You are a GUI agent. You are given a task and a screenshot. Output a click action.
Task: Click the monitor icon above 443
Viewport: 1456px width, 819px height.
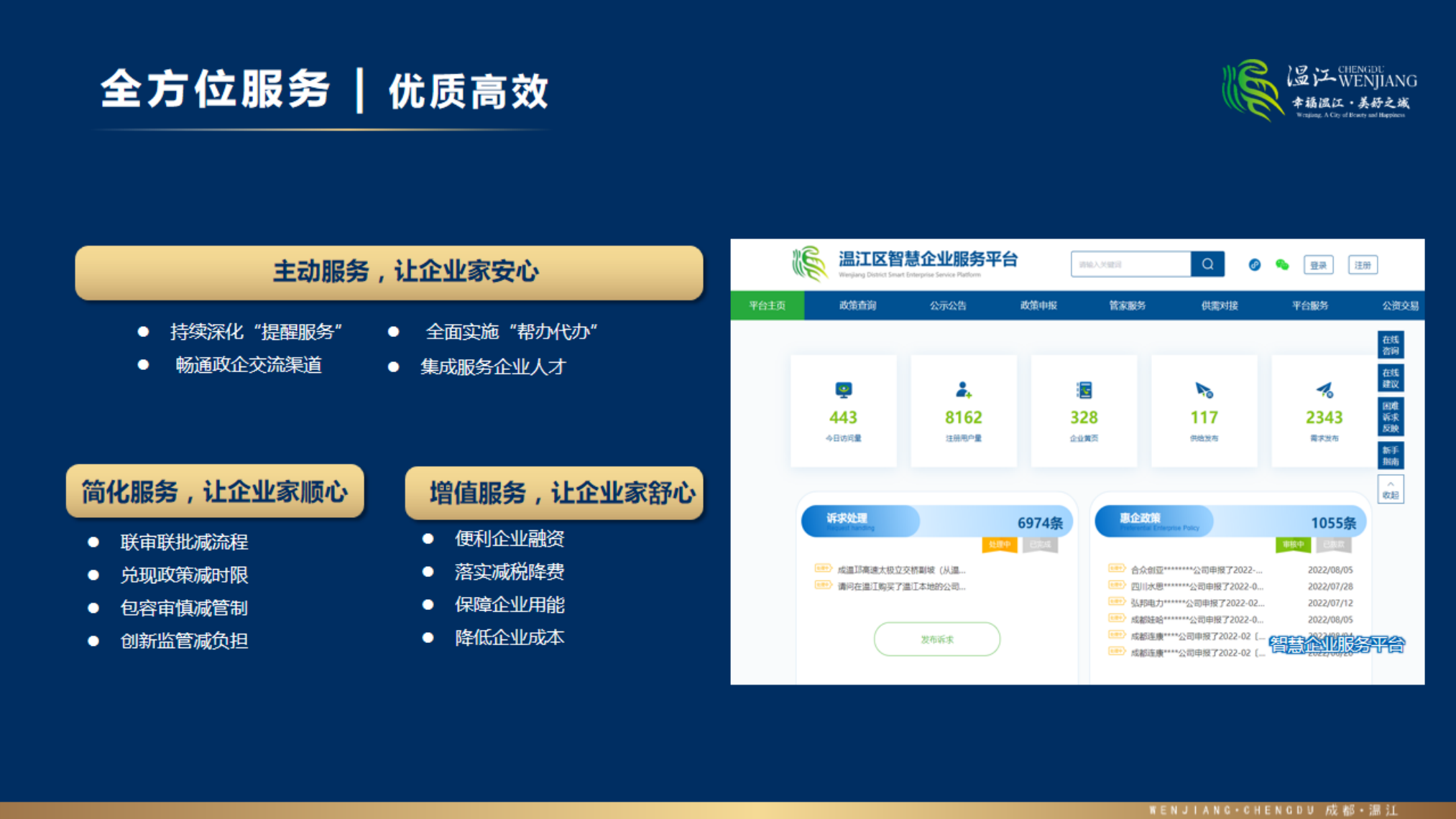coord(844,390)
